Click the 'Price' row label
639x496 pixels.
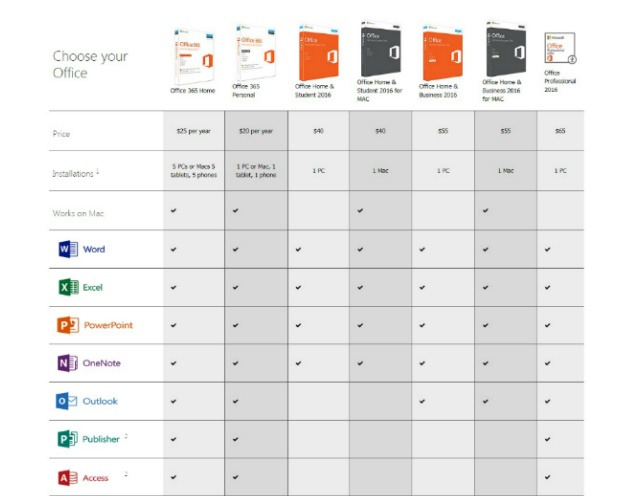pos(61,134)
